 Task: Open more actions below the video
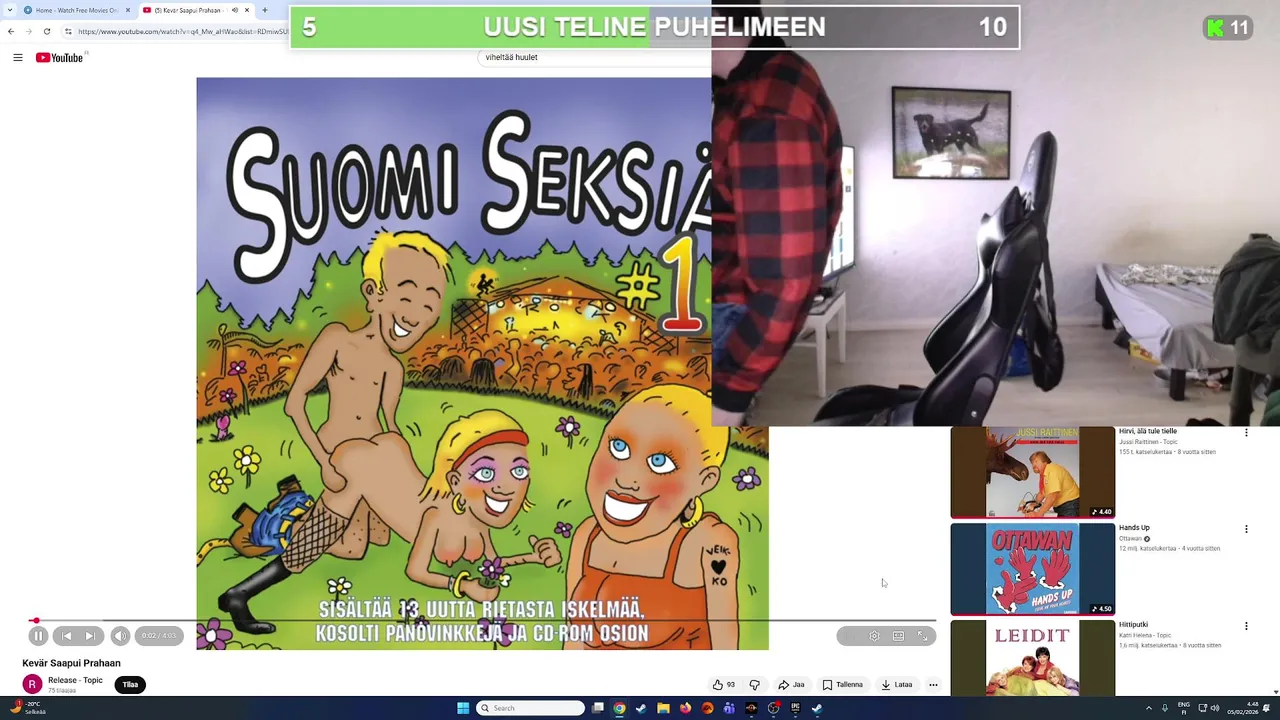[933, 685]
